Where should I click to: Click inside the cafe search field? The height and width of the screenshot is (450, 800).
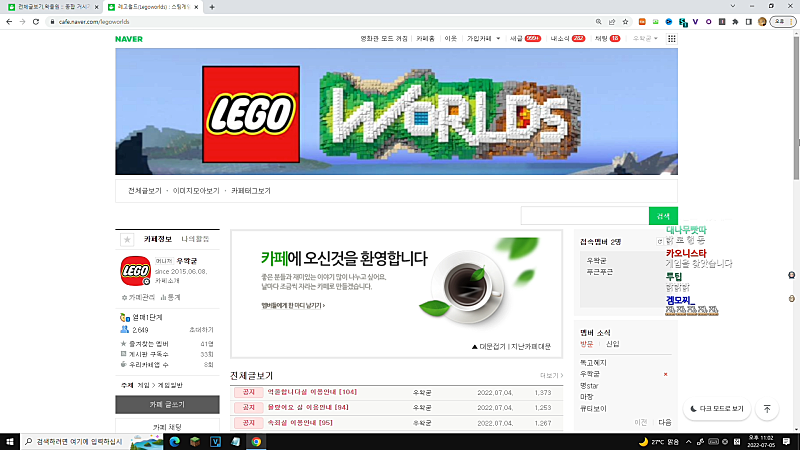(585, 216)
